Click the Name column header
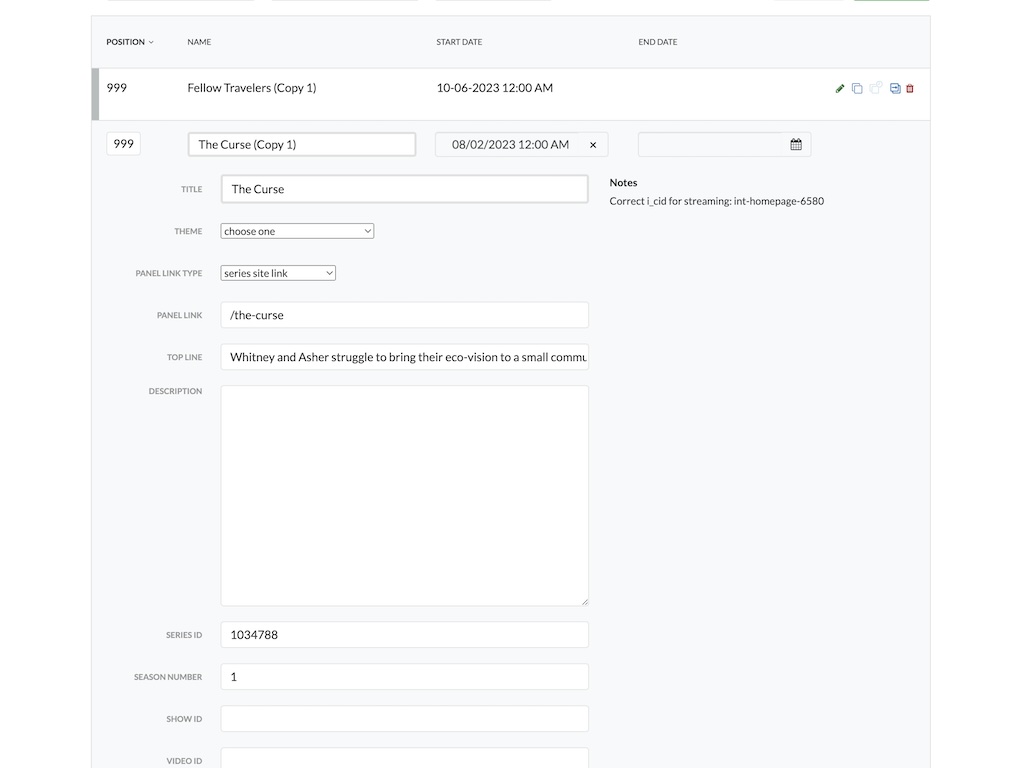The image size is (1023, 768). point(199,42)
